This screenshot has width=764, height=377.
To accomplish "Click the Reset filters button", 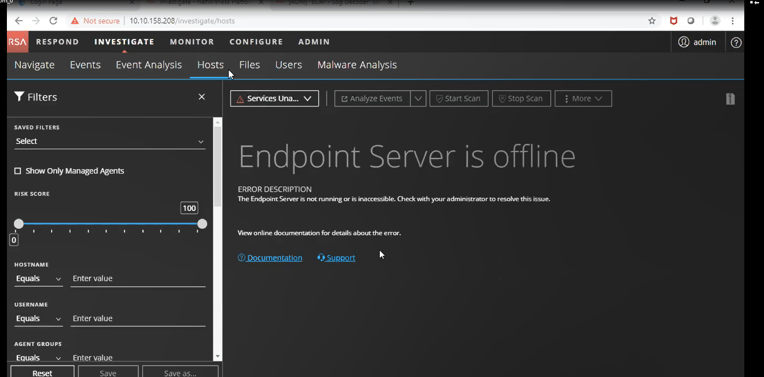I will click(42, 373).
